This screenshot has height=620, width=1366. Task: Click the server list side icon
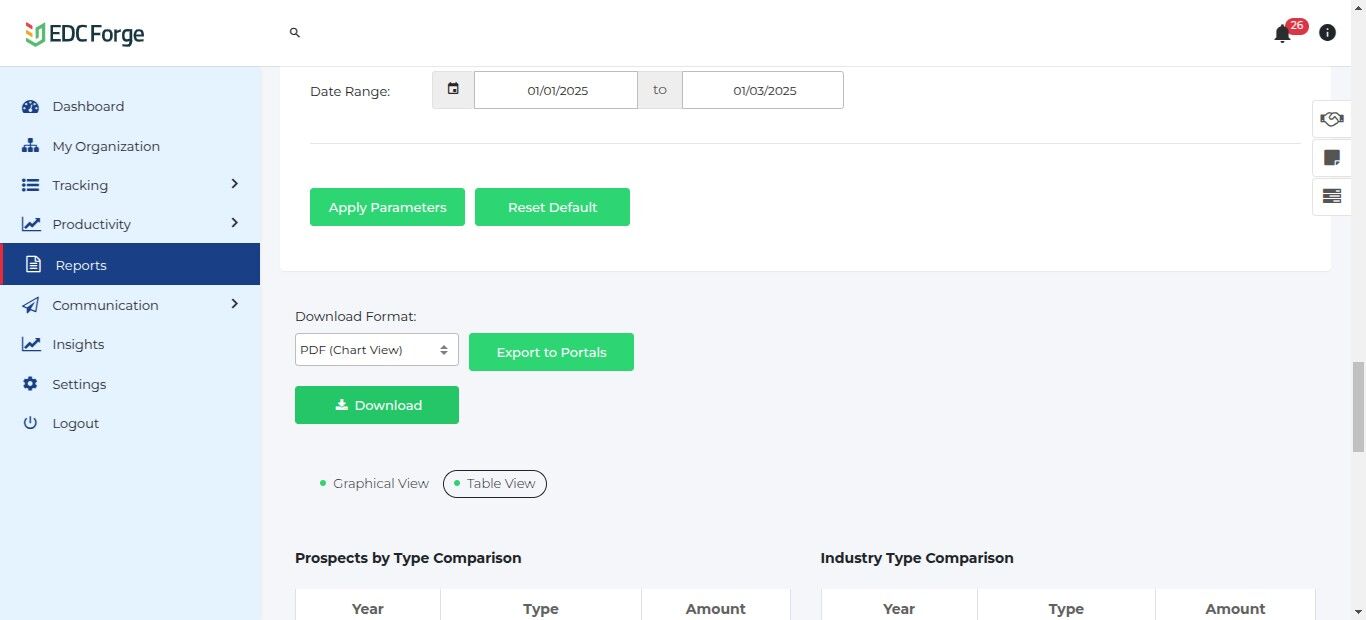pyautogui.click(x=1331, y=196)
